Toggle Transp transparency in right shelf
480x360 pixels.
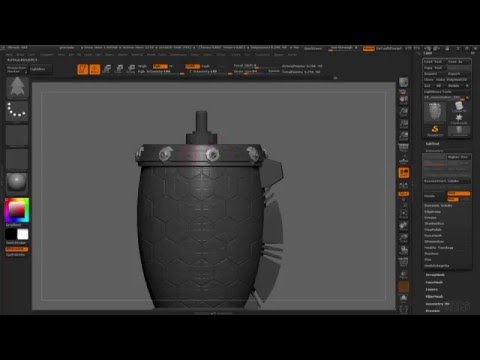pos(404,275)
